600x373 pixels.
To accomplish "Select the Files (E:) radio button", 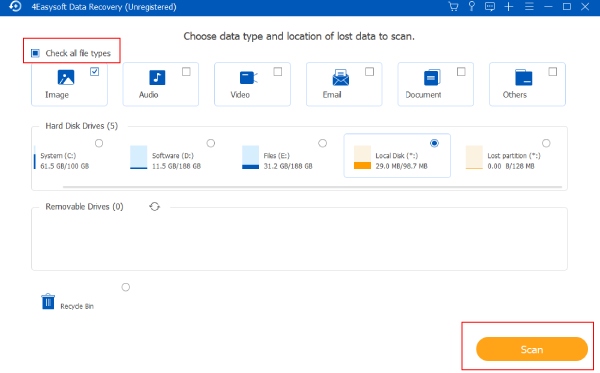I will (323, 143).
